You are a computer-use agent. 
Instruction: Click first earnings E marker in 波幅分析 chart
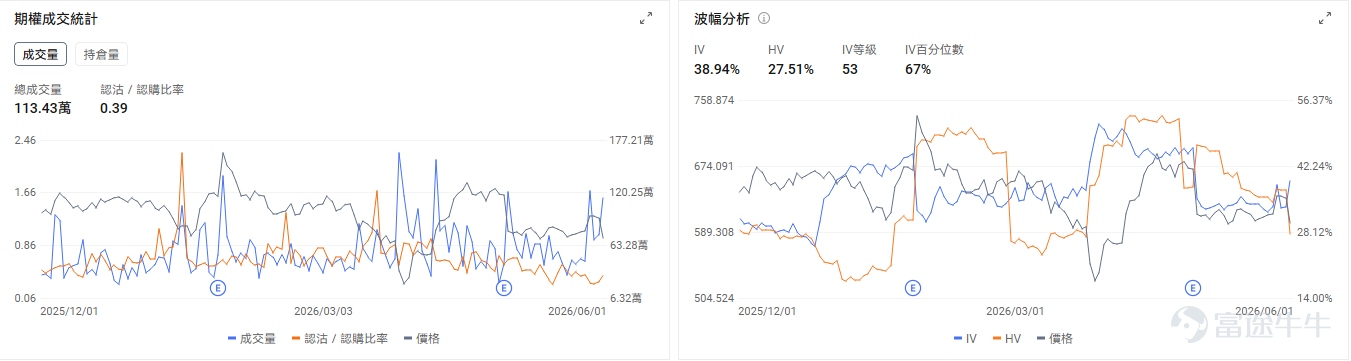click(912, 288)
